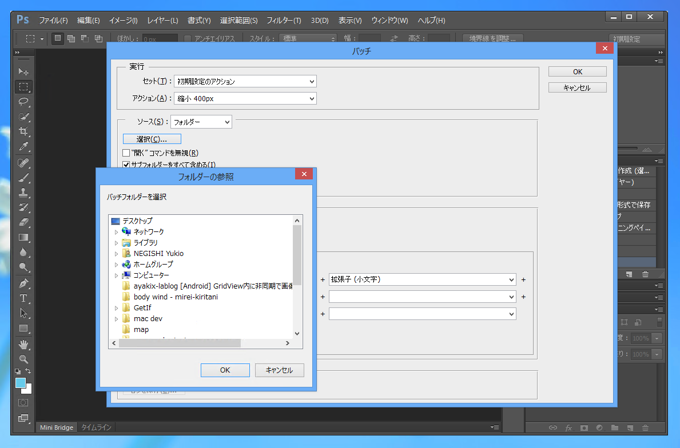
Task: Expand the mac dev folder node
Action: [116, 319]
